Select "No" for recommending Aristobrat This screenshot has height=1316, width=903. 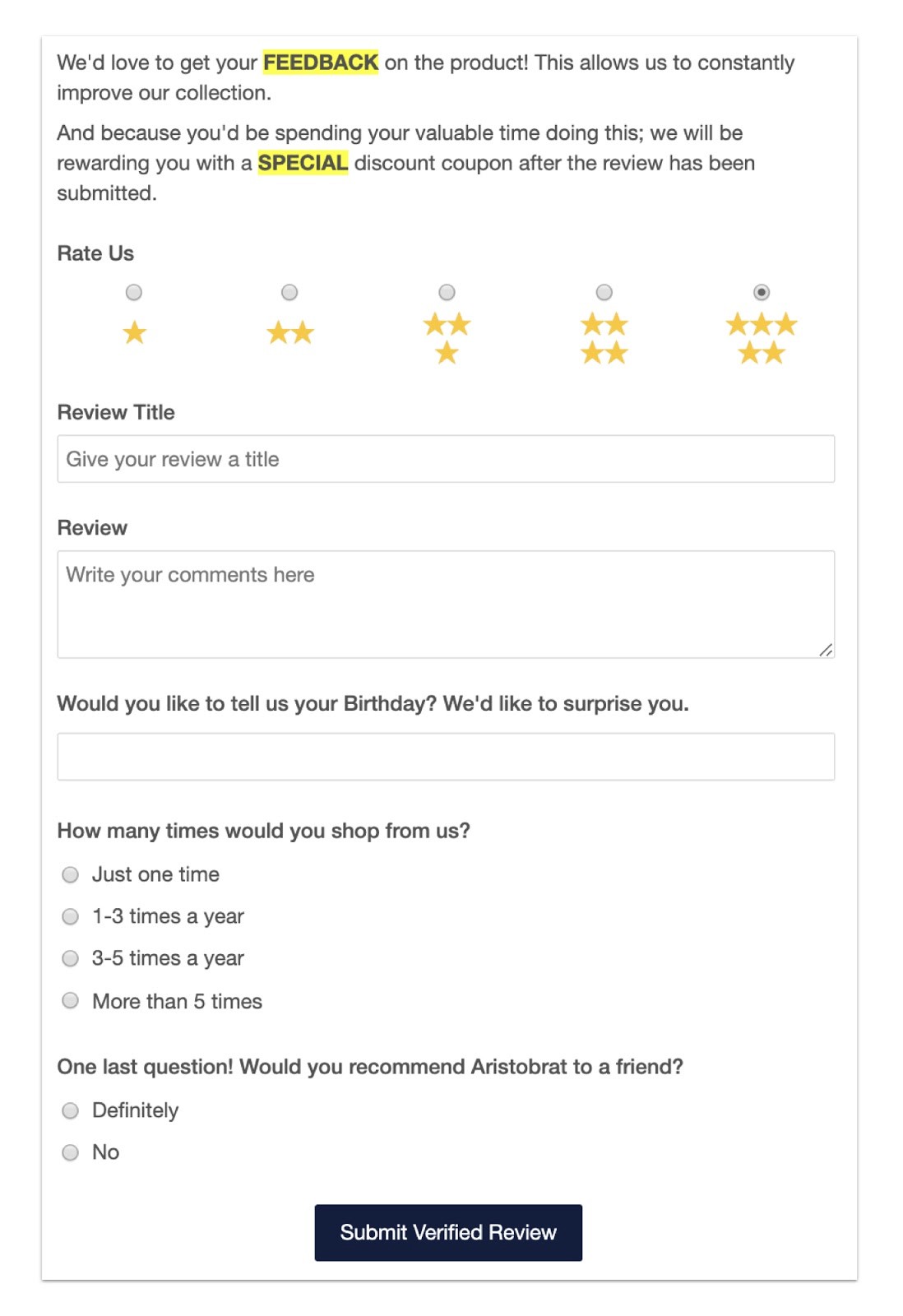click(x=71, y=1152)
